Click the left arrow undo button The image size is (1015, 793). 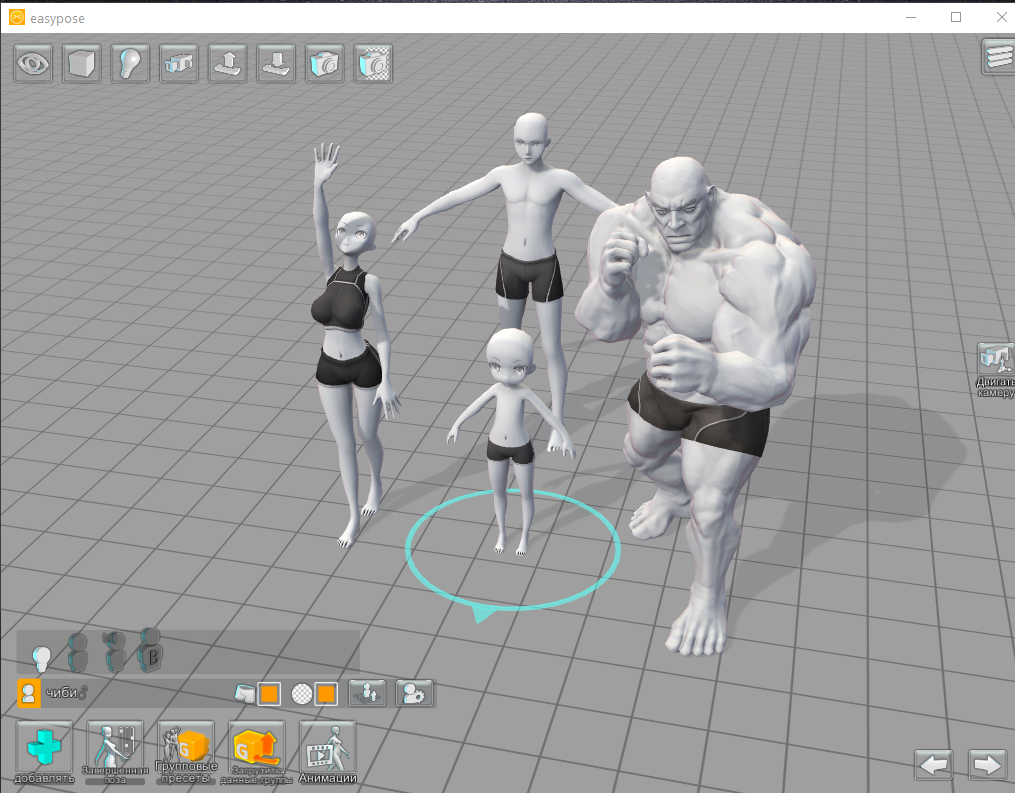(x=933, y=765)
